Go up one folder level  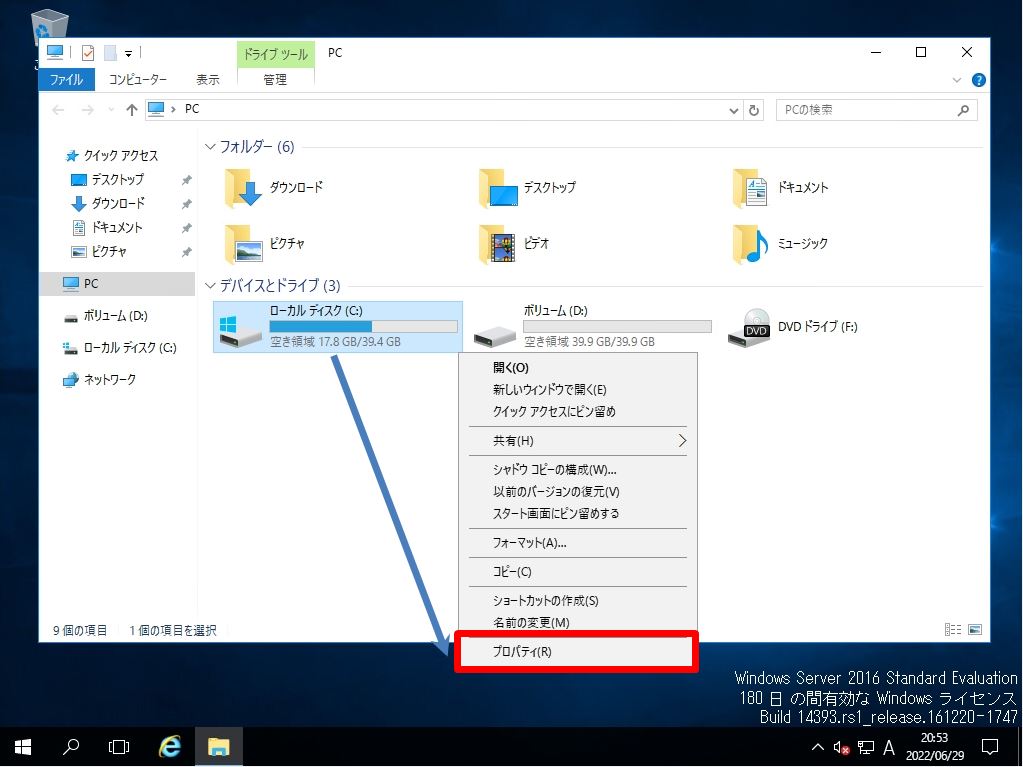[132, 110]
